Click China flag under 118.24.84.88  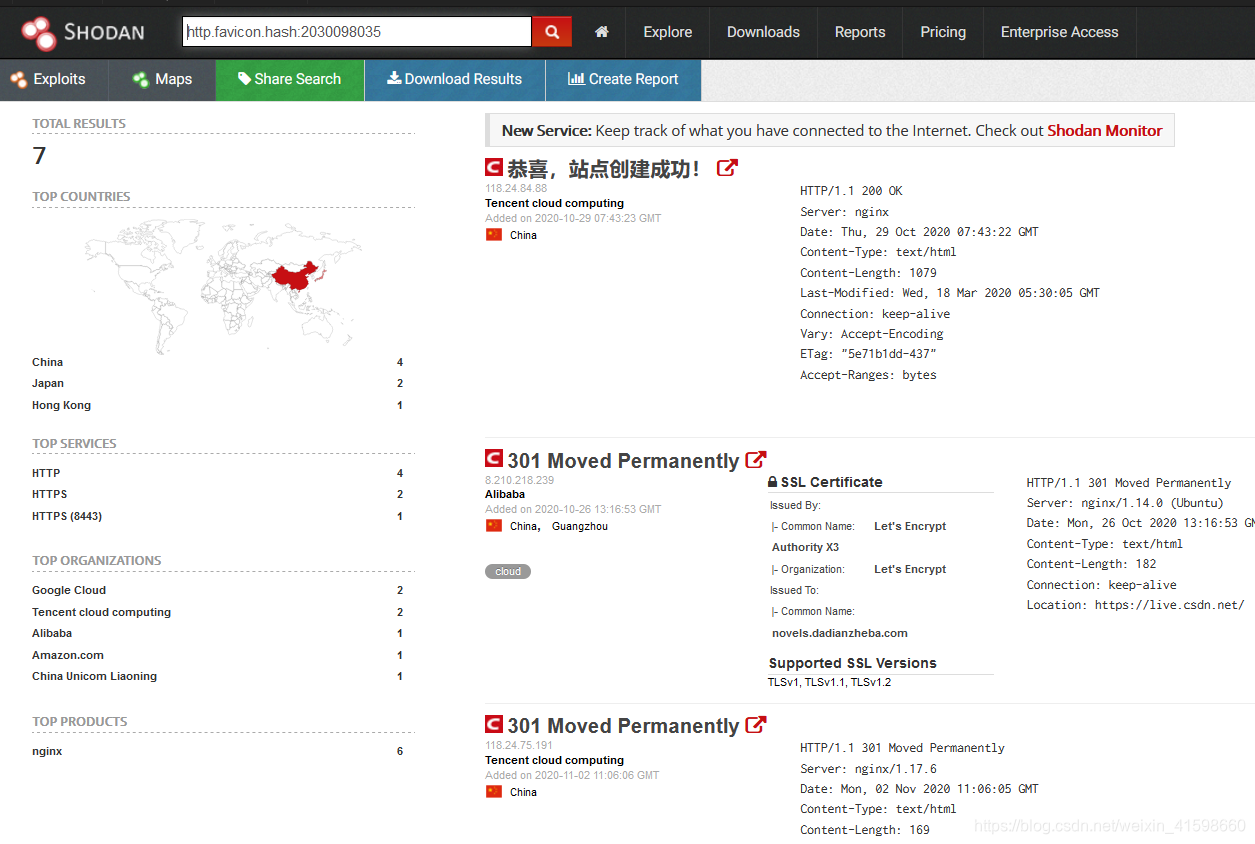pyautogui.click(x=494, y=235)
